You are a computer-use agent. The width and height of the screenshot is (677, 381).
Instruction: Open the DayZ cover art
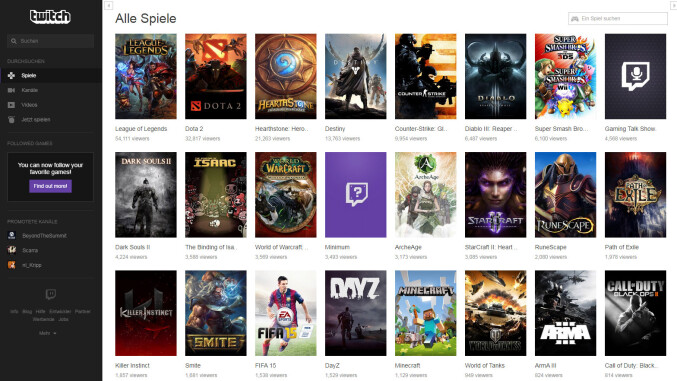pyautogui.click(x=356, y=313)
